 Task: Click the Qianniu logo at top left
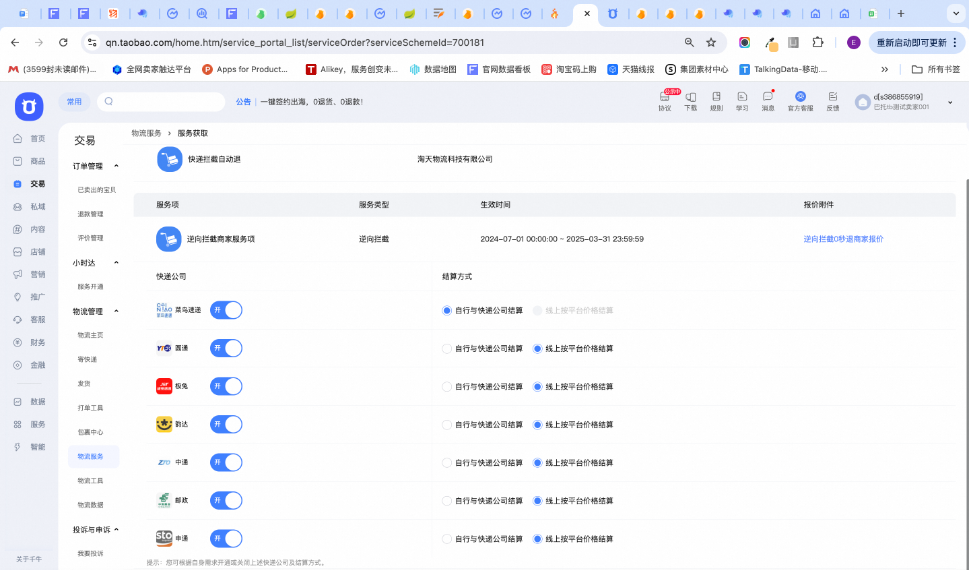pyautogui.click(x=29, y=106)
